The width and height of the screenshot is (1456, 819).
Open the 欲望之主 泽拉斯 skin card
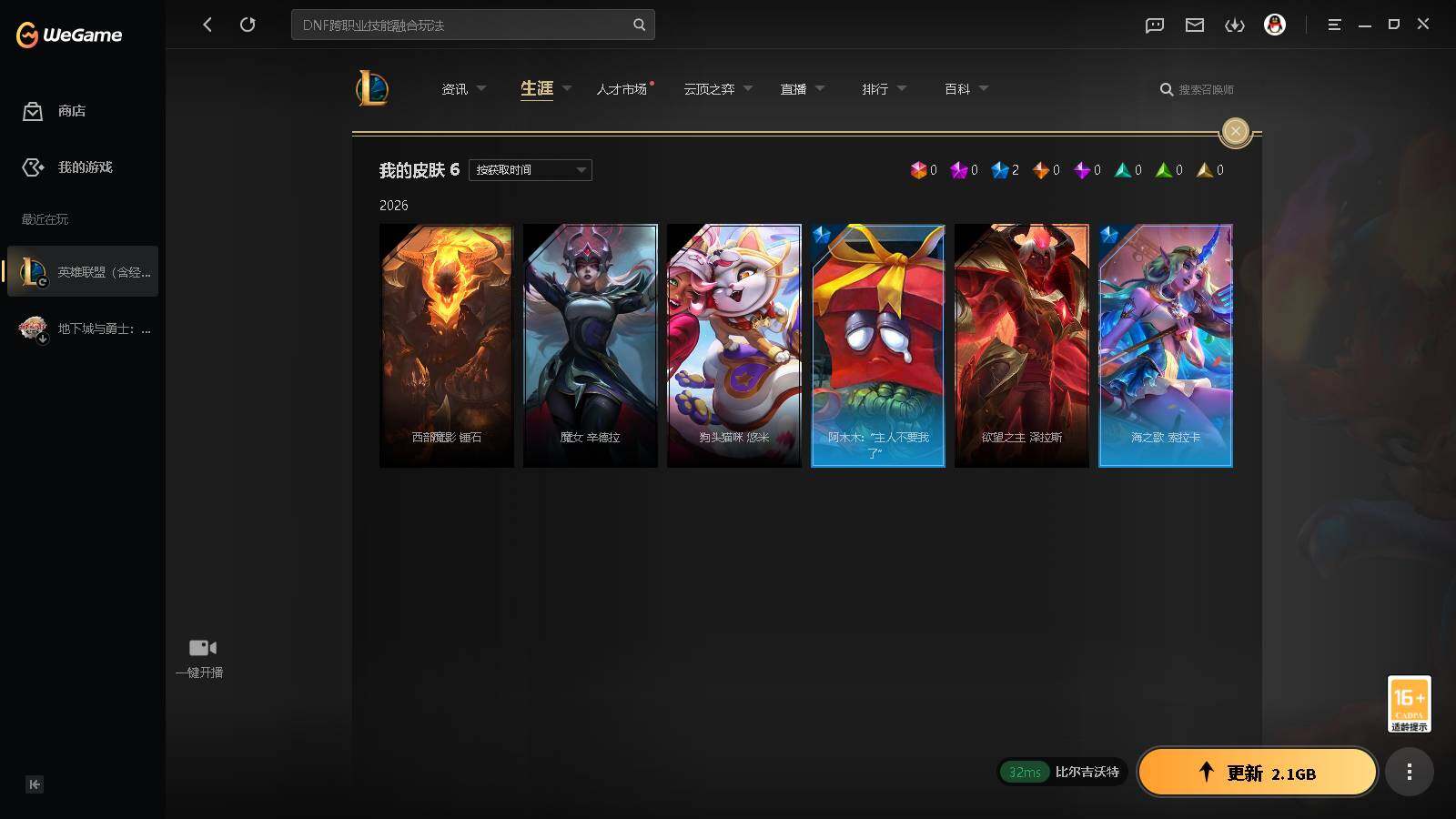[x=1021, y=346]
